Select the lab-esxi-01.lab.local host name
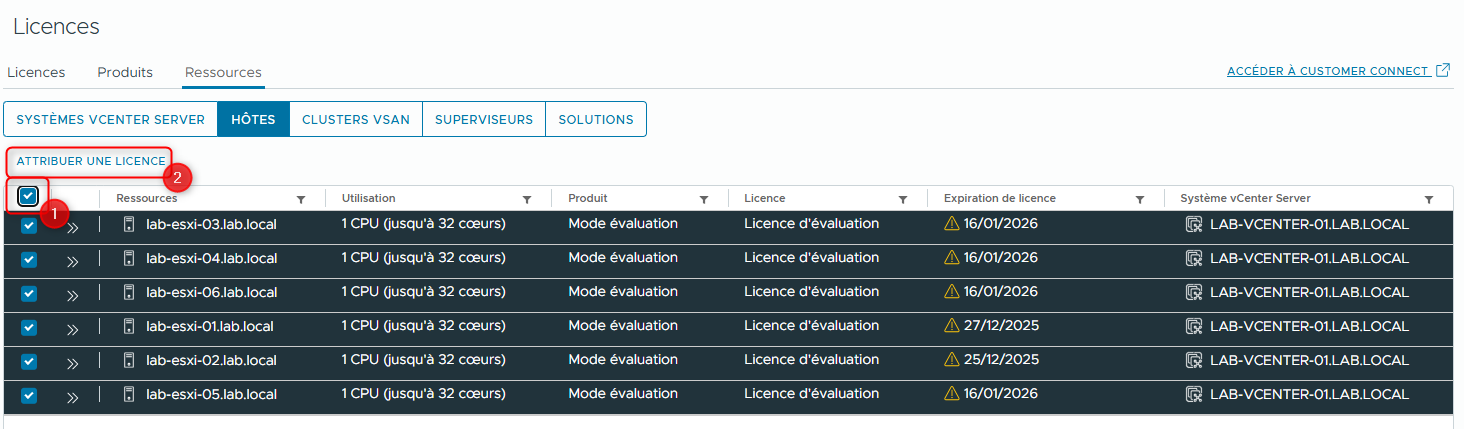The image size is (1464, 429). pos(209,326)
